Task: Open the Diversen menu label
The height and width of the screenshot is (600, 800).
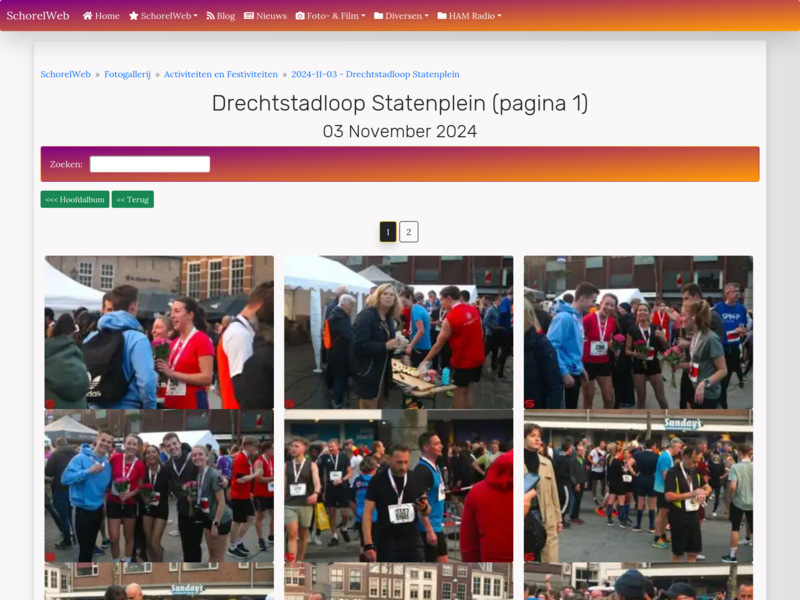Action: tap(404, 16)
